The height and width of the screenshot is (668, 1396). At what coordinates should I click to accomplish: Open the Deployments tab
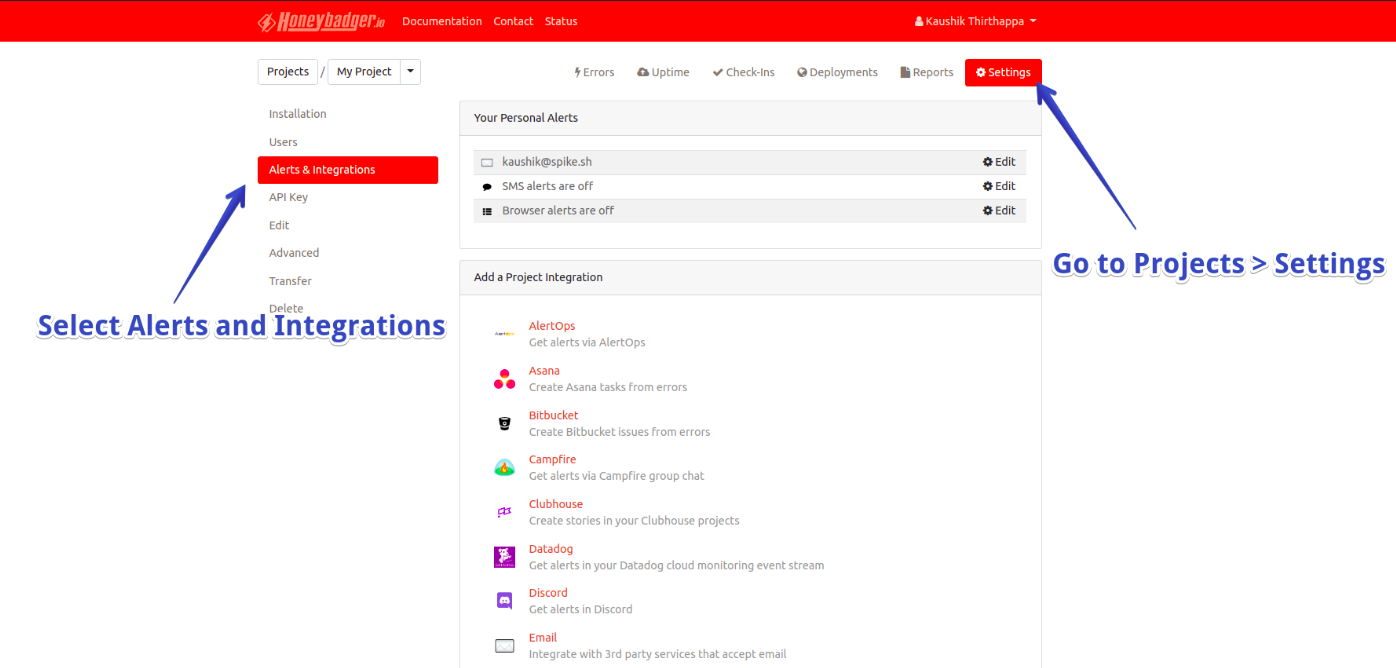tap(837, 72)
